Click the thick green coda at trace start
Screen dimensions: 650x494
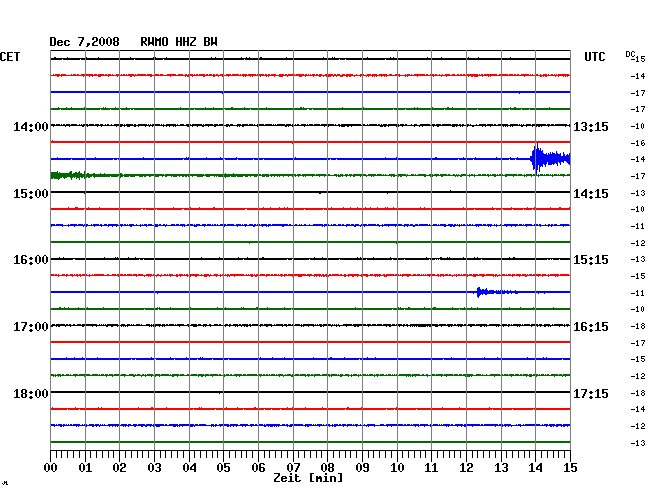tap(69, 175)
